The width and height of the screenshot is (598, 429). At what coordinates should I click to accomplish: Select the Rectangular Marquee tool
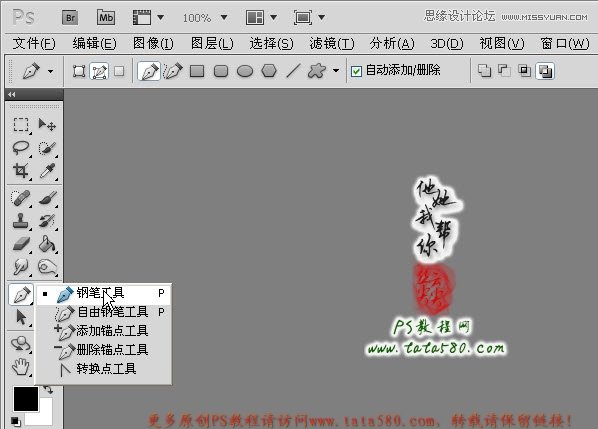tap(21, 125)
